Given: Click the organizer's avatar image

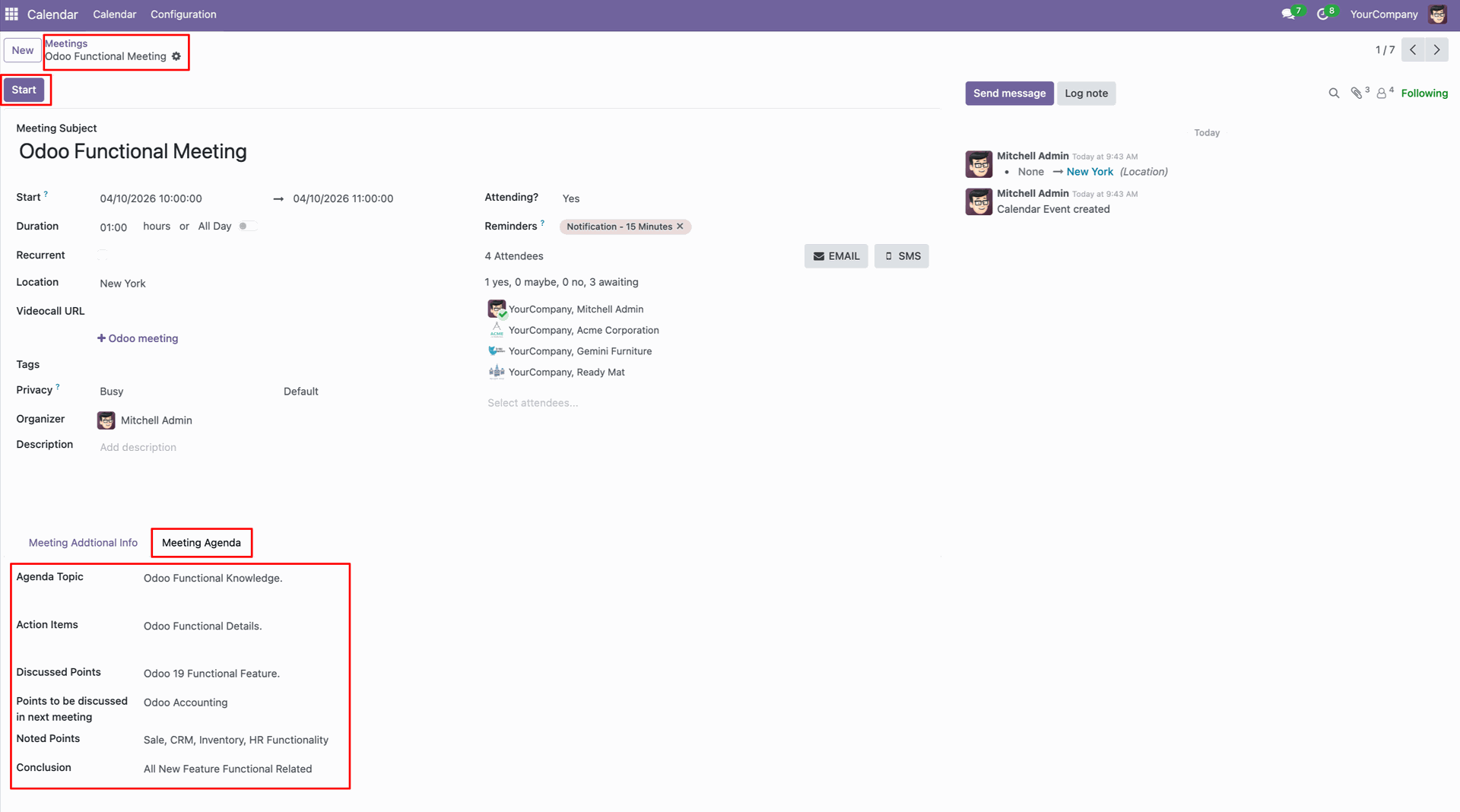Looking at the screenshot, I should click(x=106, y=420).
